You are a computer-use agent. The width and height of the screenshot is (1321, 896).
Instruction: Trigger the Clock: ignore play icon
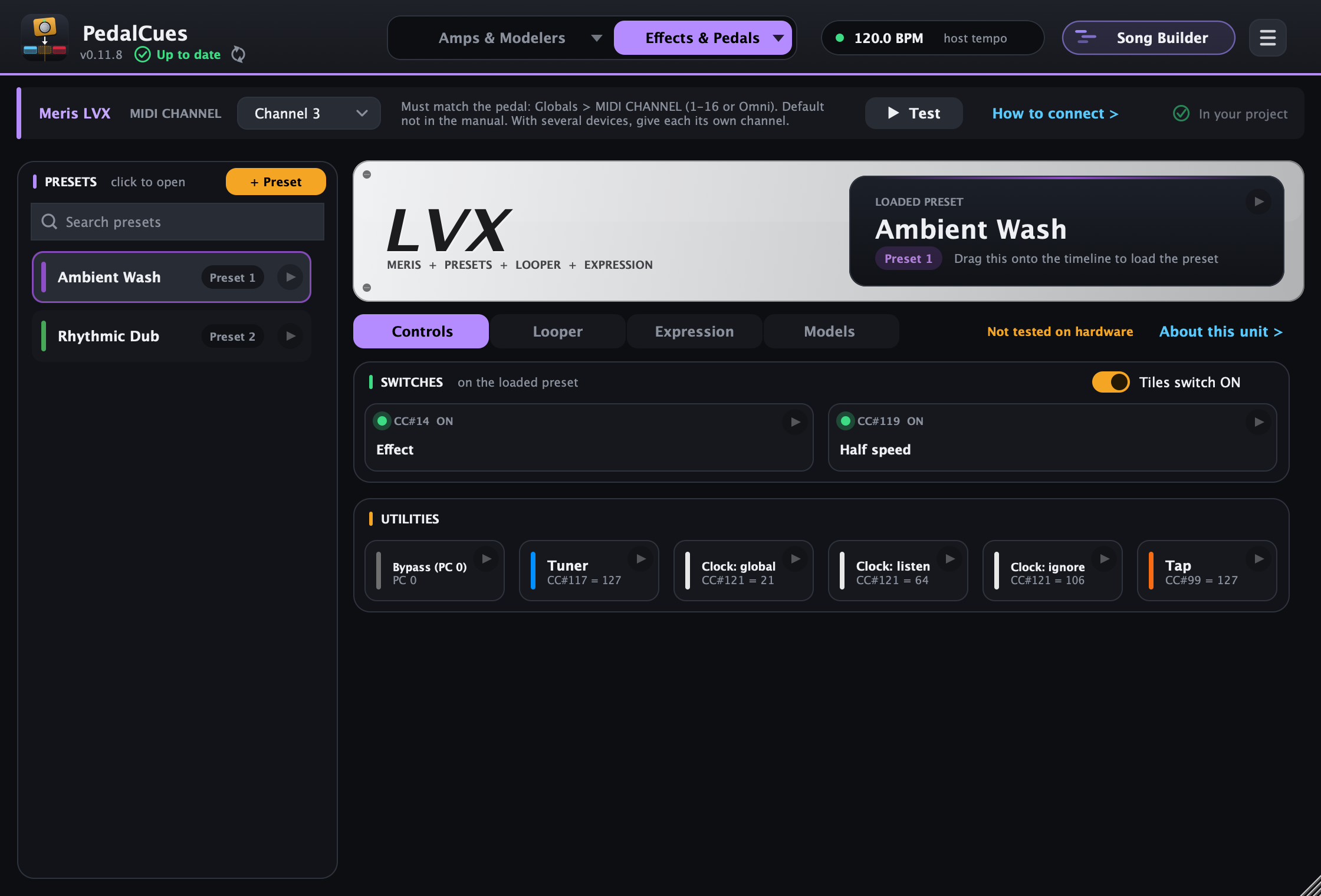pos(1104,558)
